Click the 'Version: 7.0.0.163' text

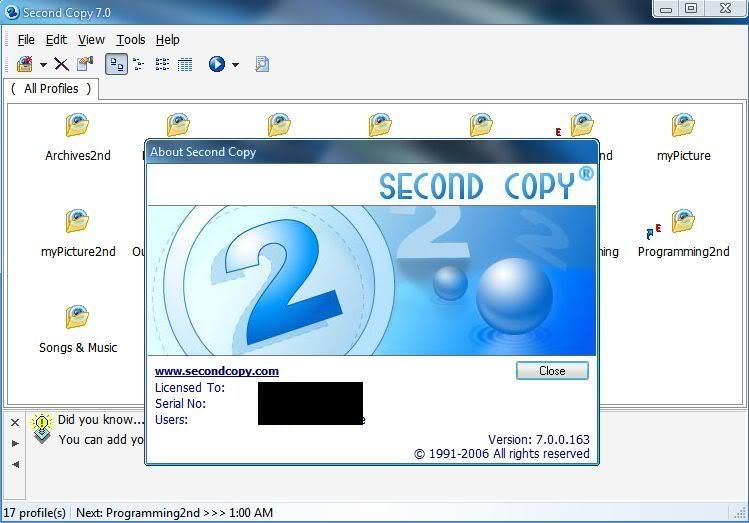click(539, 439)
